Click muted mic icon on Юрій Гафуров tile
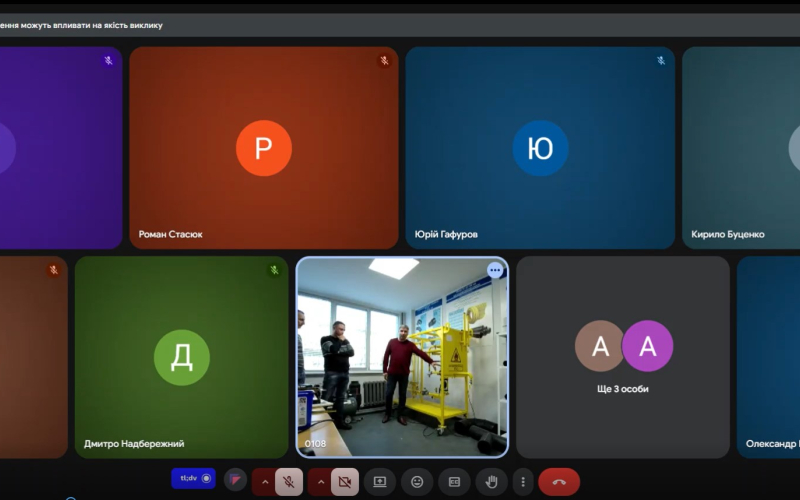Screen dimensions: 800x500 tap(661, 61)
